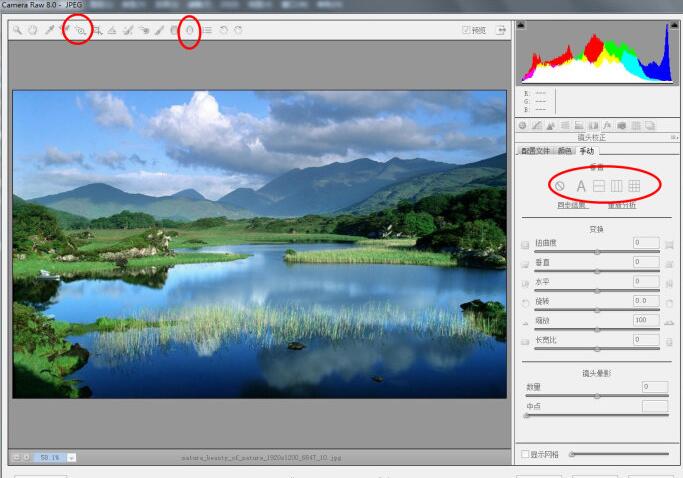Apply Auto Upright correction (A)
Image resolution: width=683 pixels, height=478 pixels.
(581, 186)
